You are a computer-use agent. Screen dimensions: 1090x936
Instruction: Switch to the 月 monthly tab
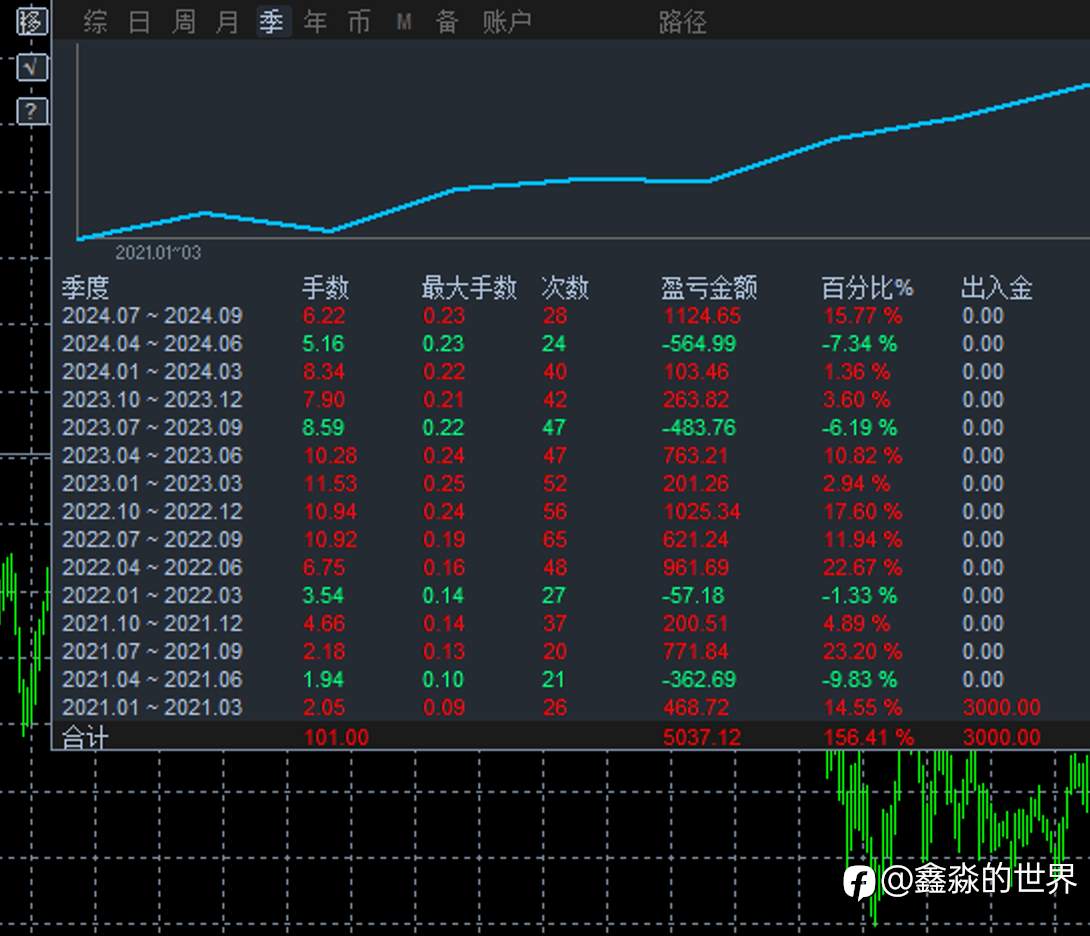tap(227, 22)
